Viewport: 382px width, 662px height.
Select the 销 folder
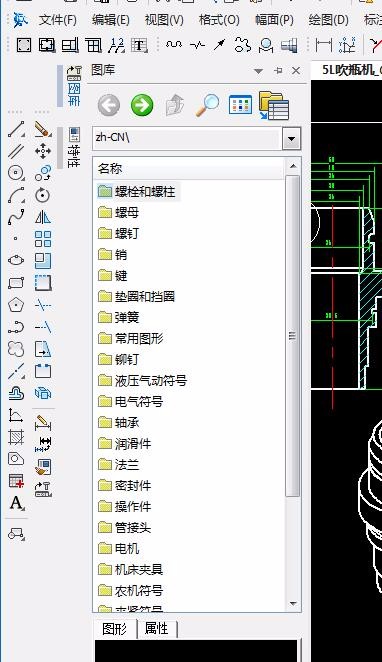(113, 254)
